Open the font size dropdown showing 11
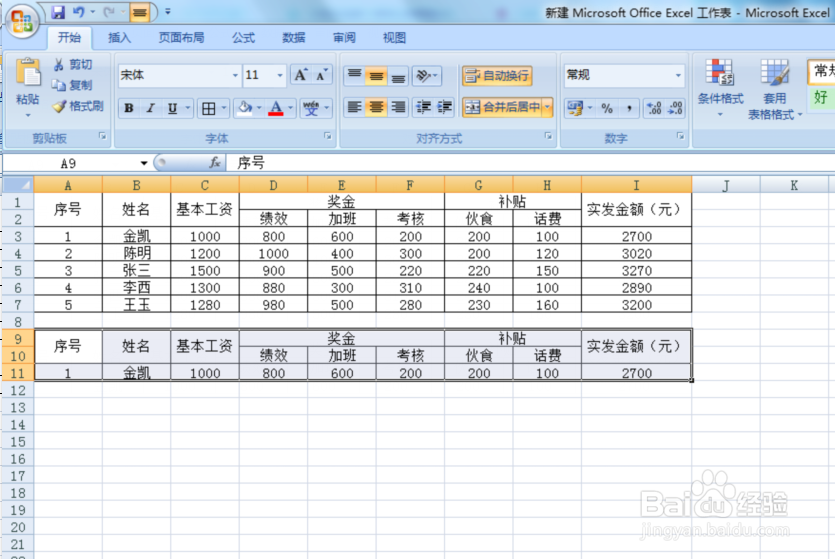The image size is (835, 559). 280,76
